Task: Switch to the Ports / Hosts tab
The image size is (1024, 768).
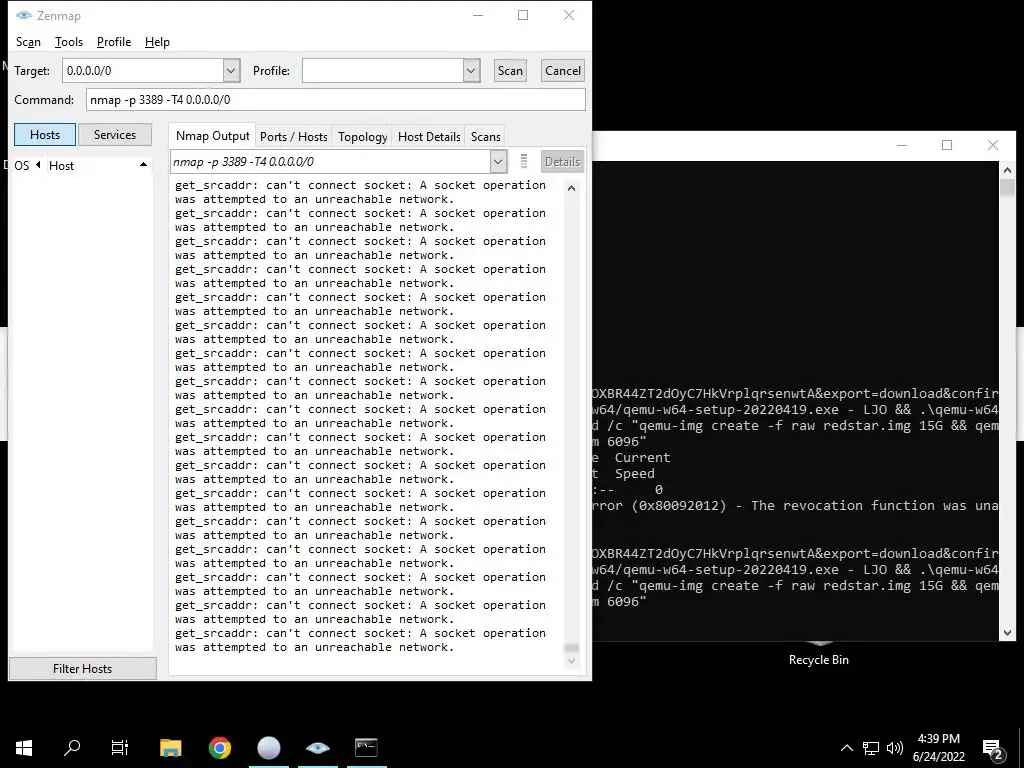Action: (x=293, y=136)
